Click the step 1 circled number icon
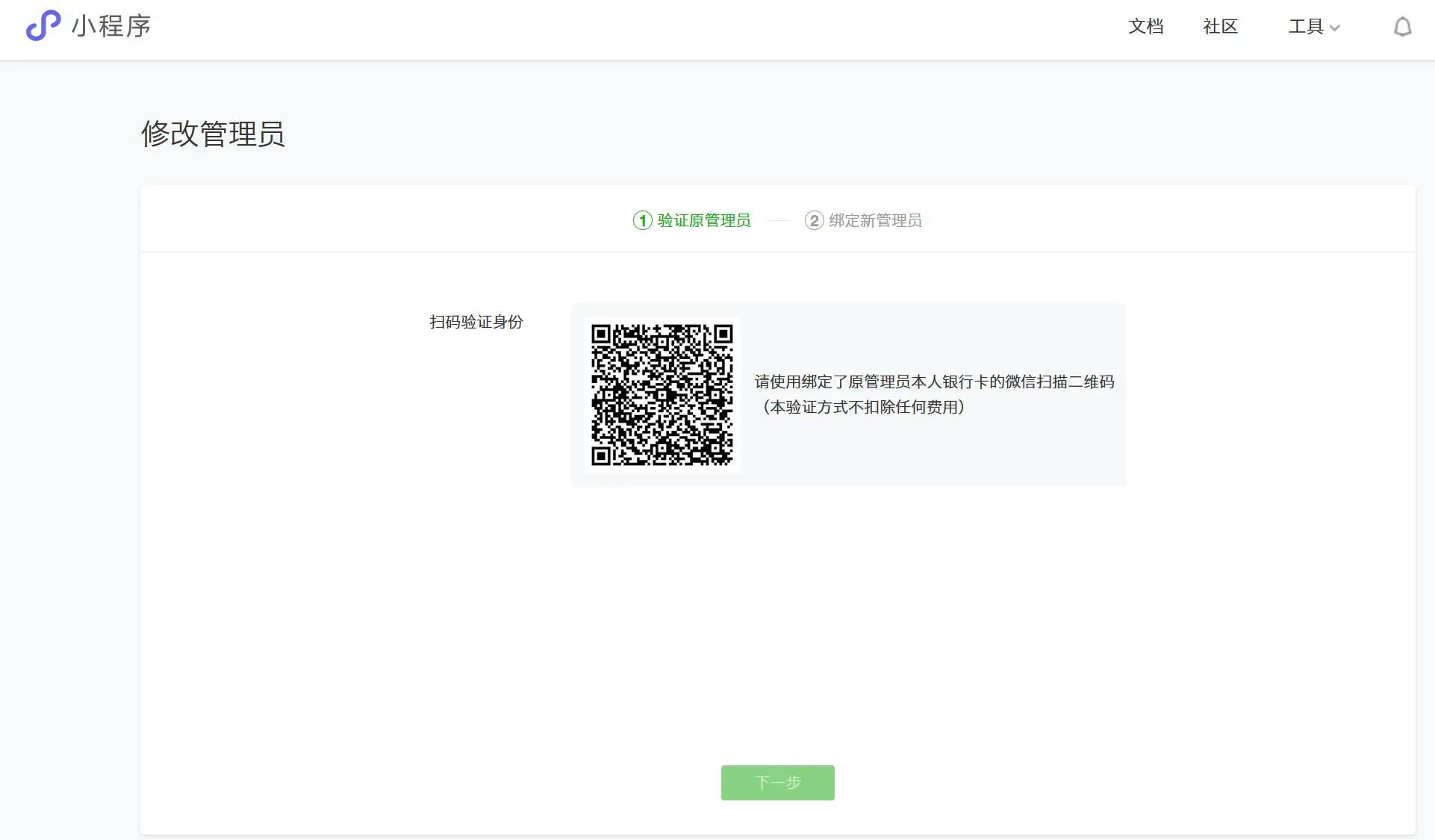Viewport: 1435px width, 840px height. point(642,220)
